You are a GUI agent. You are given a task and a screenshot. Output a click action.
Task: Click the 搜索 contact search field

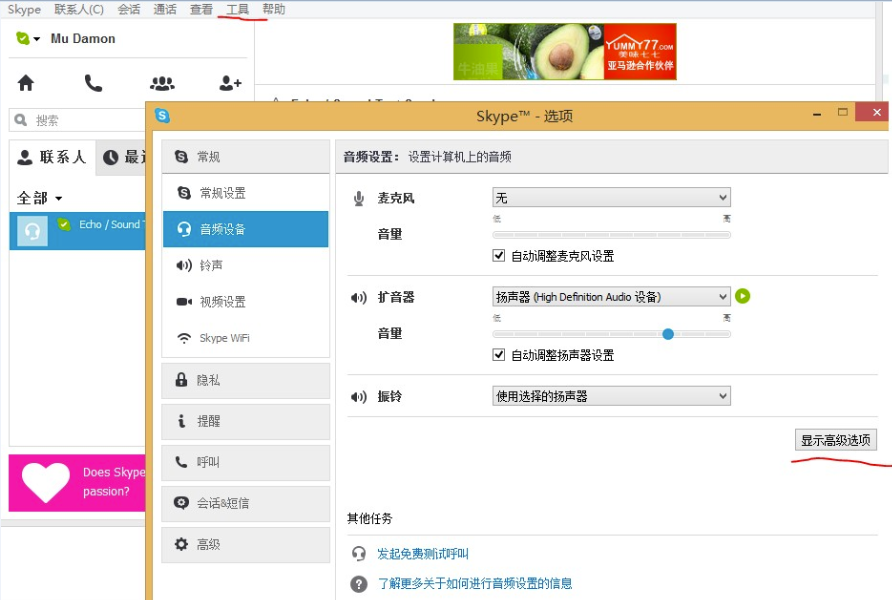pos(77,120)
